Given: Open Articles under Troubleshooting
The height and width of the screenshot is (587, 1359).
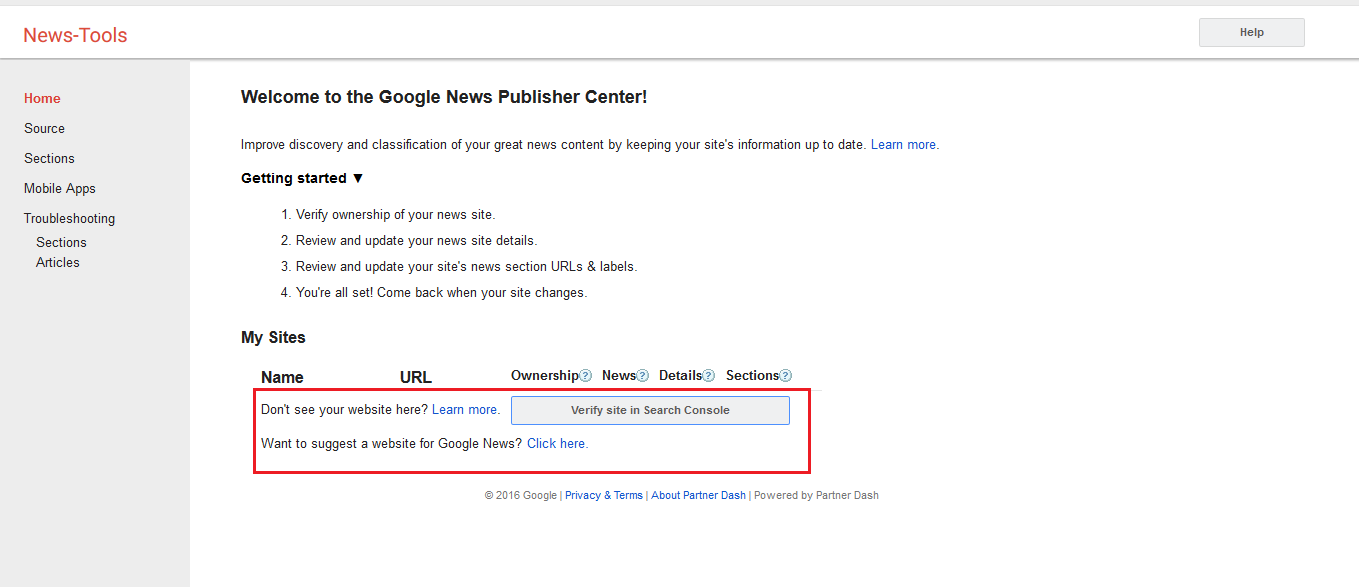Looking at the screenshot, I should pos(58,262).
